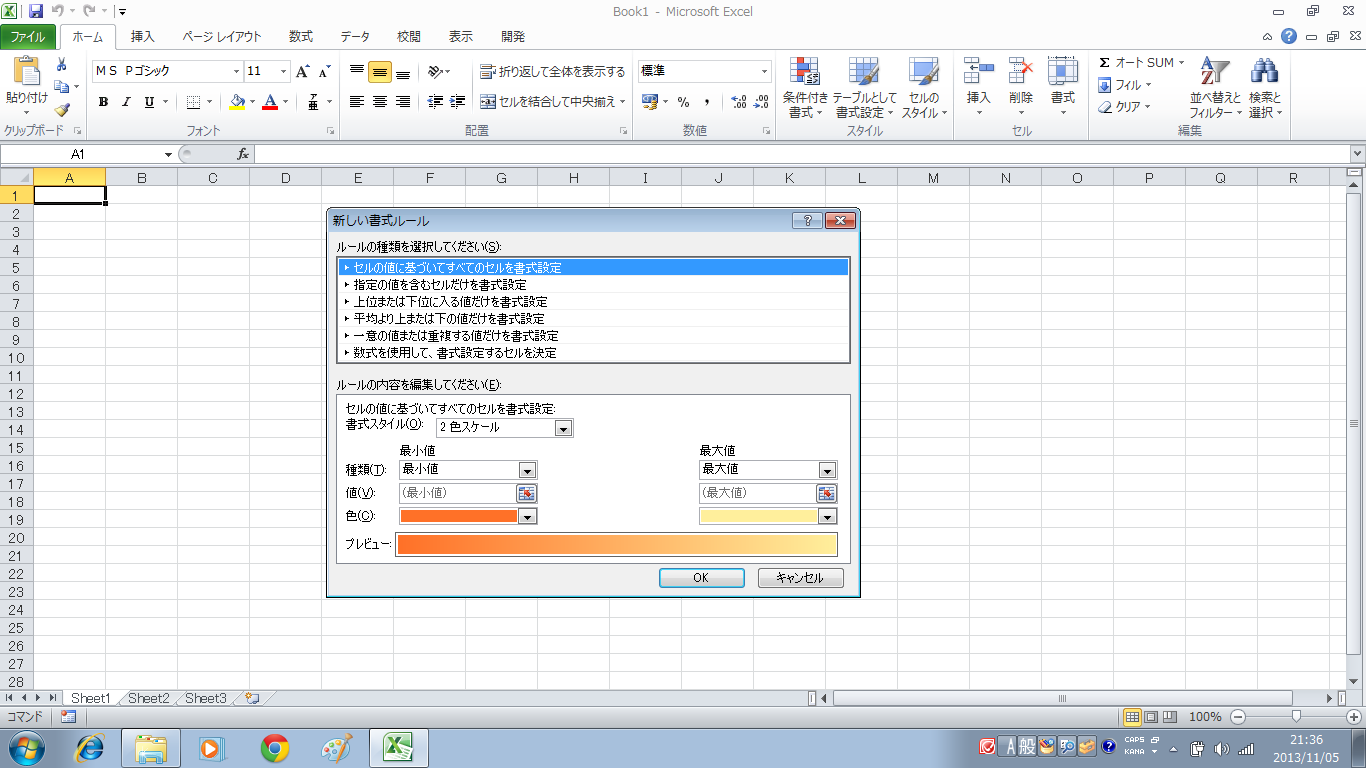Click the find and select binoculars icon

pyautogui.click(x=1264, y=72)
